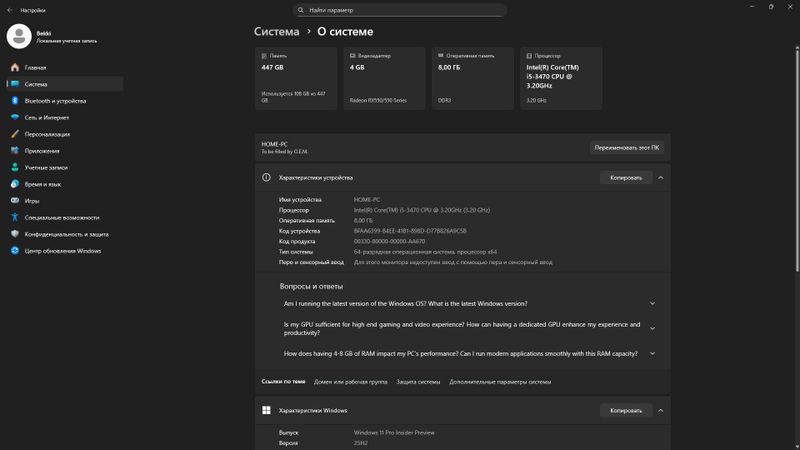The image size is (800, 450).
Task: Click the Главная home icon
Action: click(15, 67)
